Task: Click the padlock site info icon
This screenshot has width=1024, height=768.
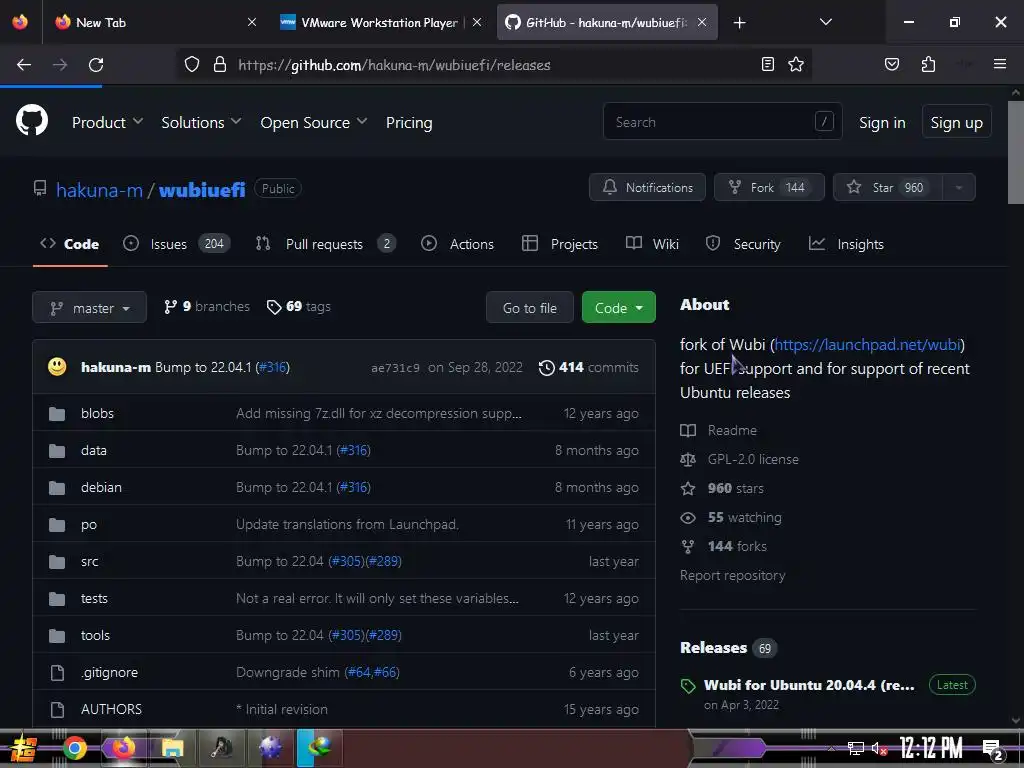Action: point(220,65)
